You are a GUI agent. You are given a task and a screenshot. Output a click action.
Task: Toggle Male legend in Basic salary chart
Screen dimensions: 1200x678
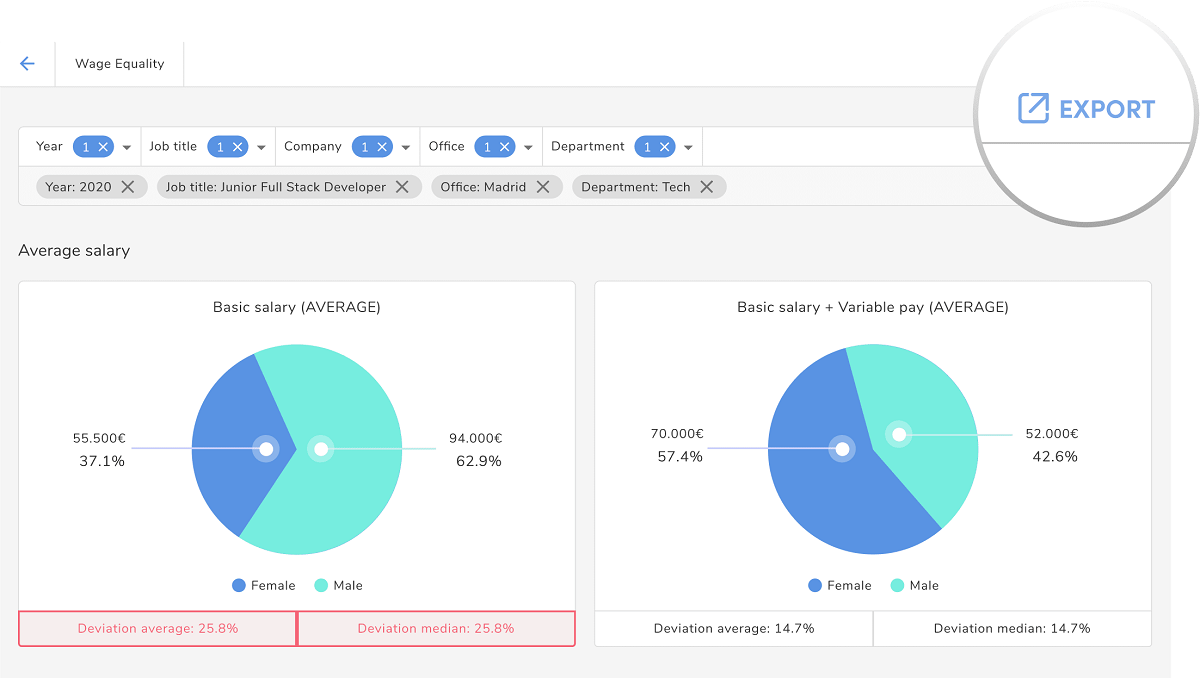click(x=339, y=586)
